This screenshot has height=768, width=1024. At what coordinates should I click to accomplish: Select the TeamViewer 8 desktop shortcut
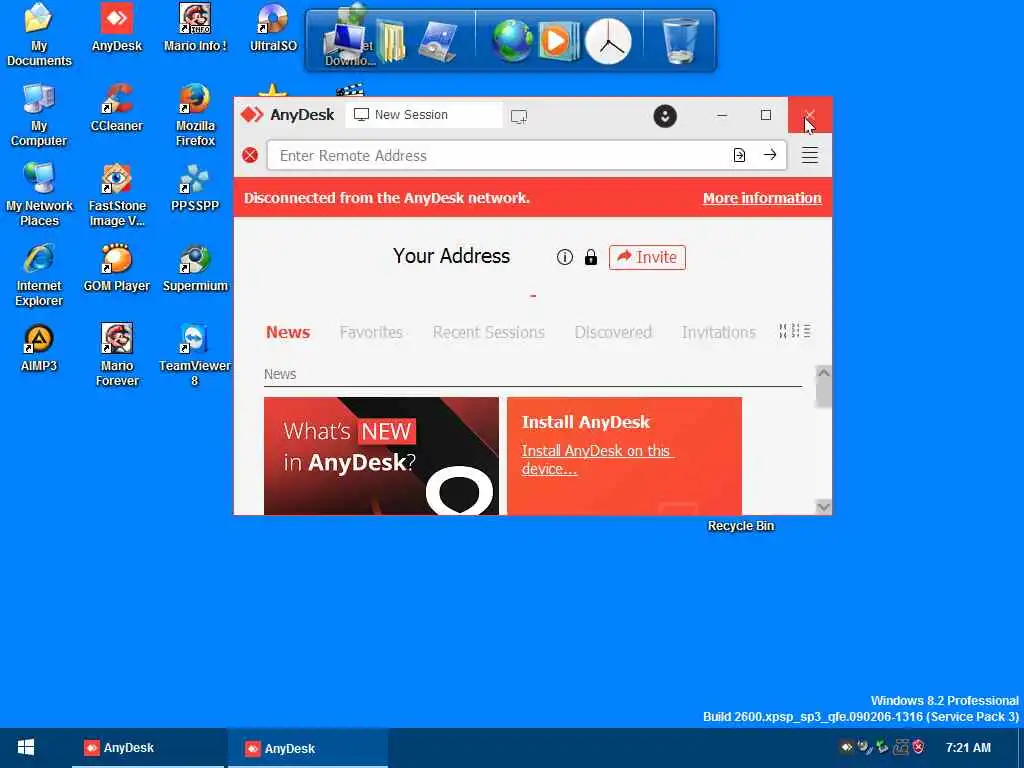[195, 355]
